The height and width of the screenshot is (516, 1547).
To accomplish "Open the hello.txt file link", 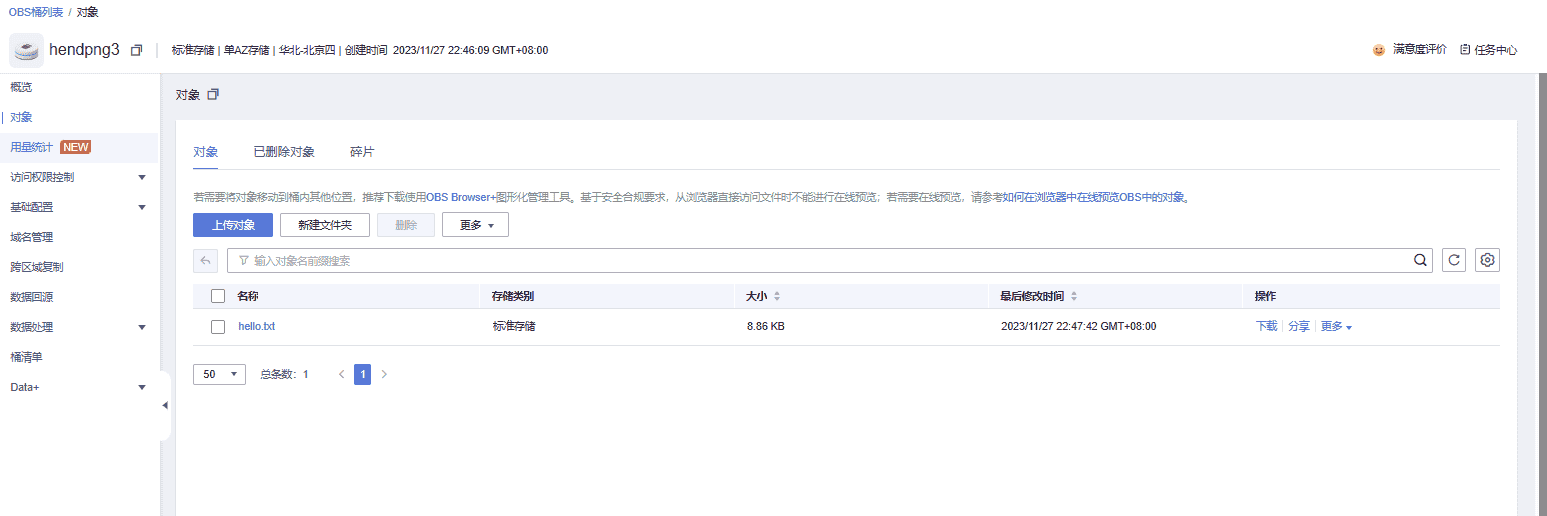I will (x=256, y=326).
